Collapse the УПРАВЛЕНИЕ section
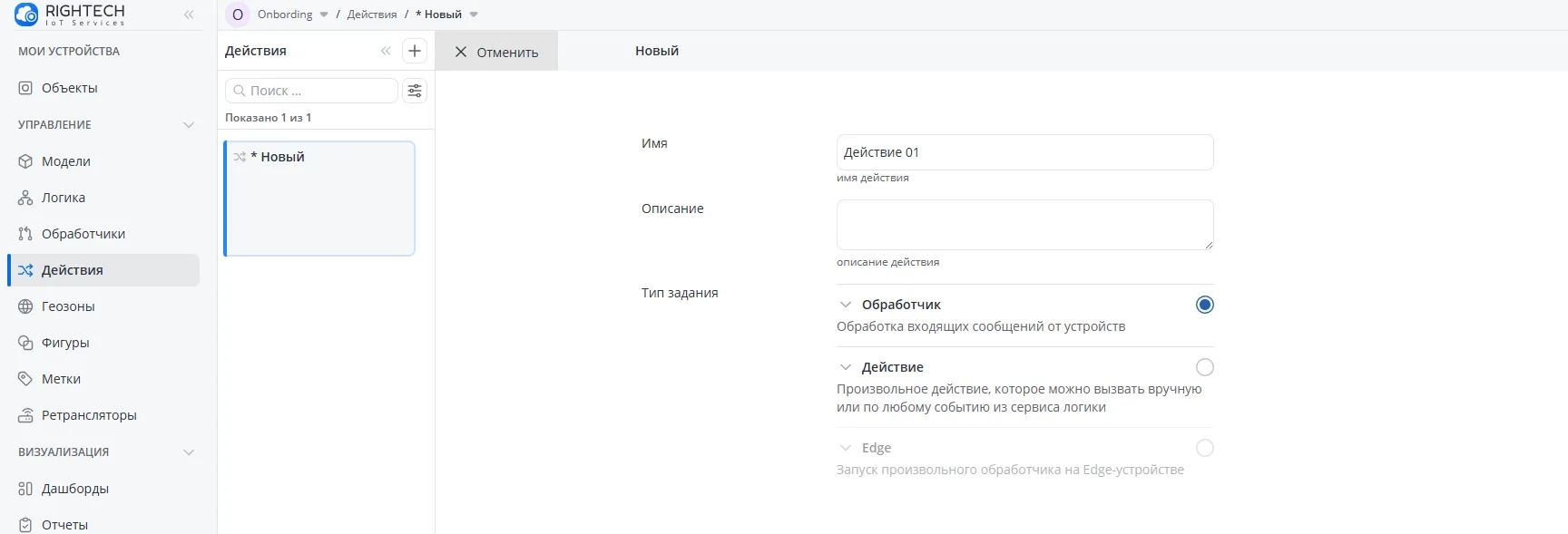 (x=189, y=125)
